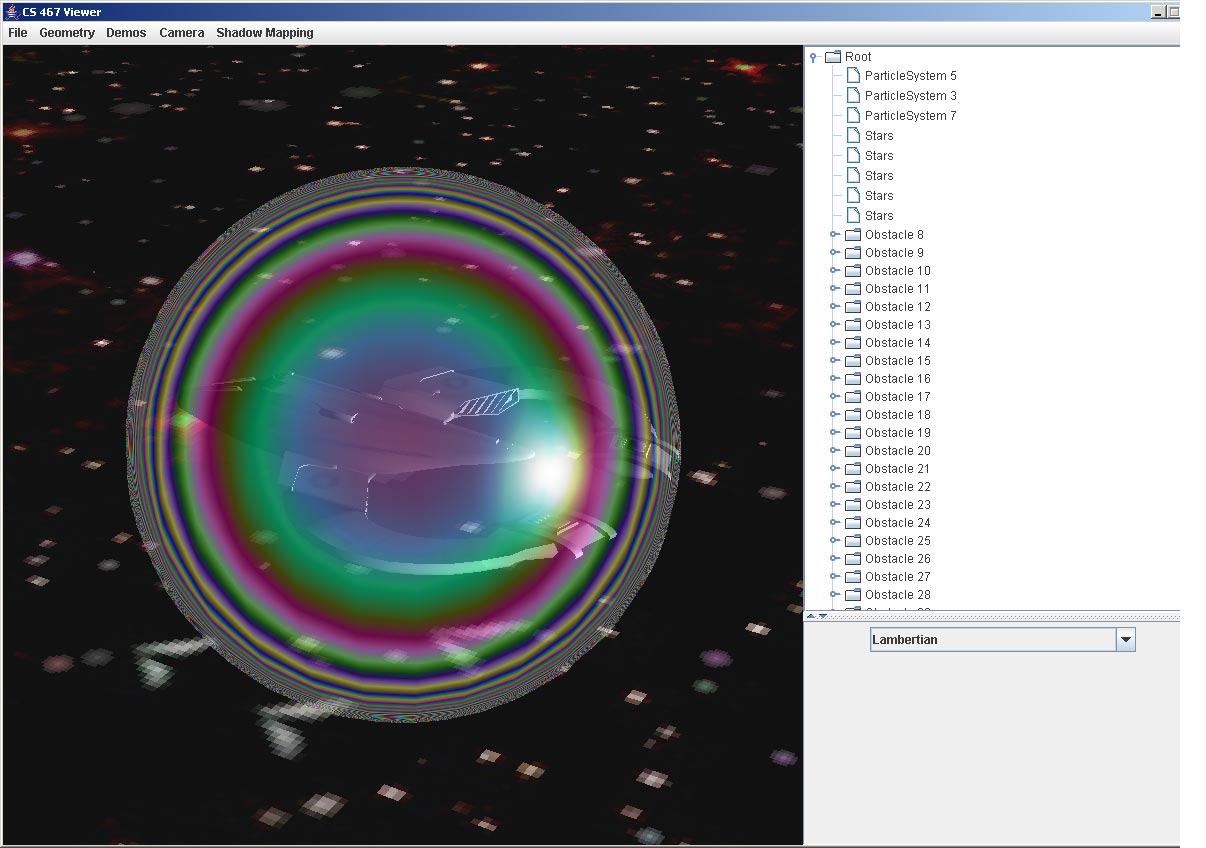Click the Obstacle 20 folder icon
The height and width of the screenshot is (848, 1206).
coord(853,451)
